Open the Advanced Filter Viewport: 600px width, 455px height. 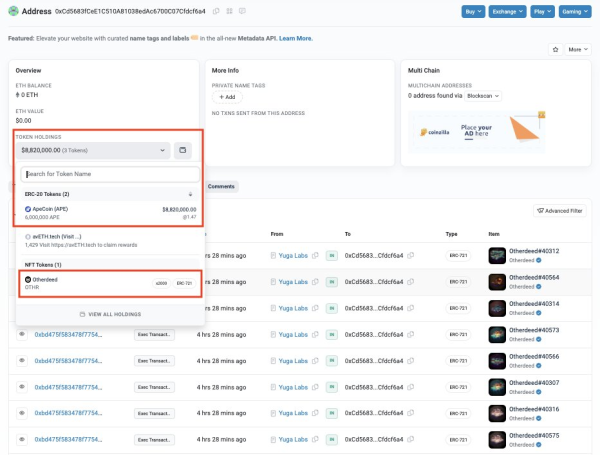coord(560,210)
